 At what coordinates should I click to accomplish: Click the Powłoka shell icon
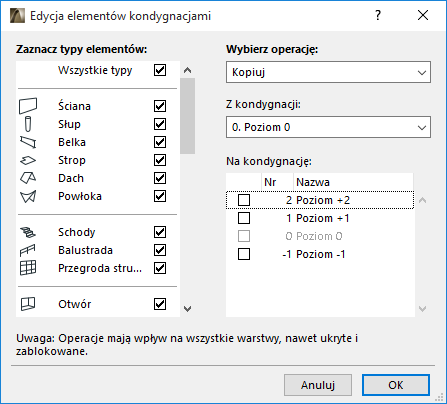pos(28,196)
